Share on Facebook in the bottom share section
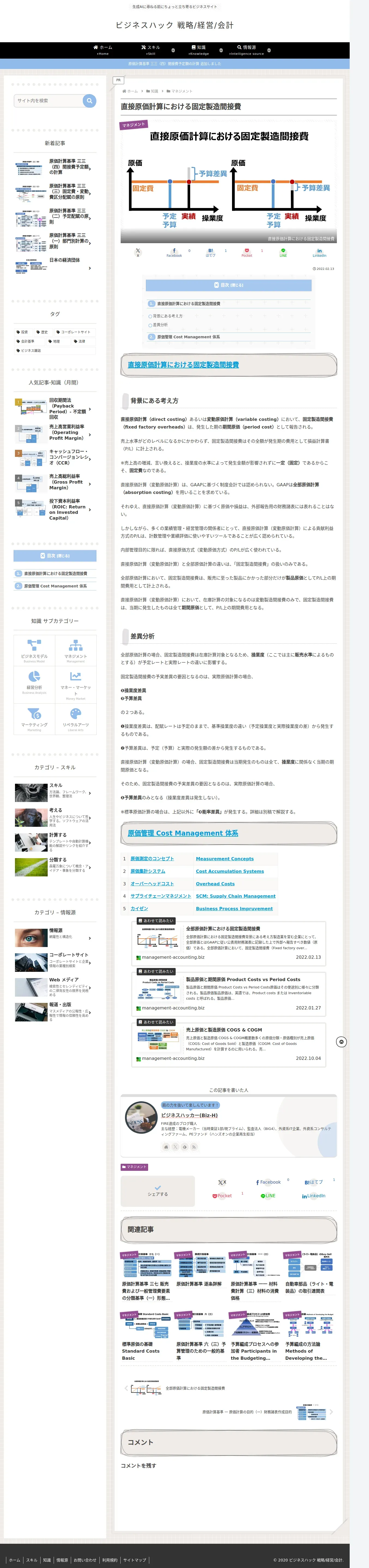 268,1182
